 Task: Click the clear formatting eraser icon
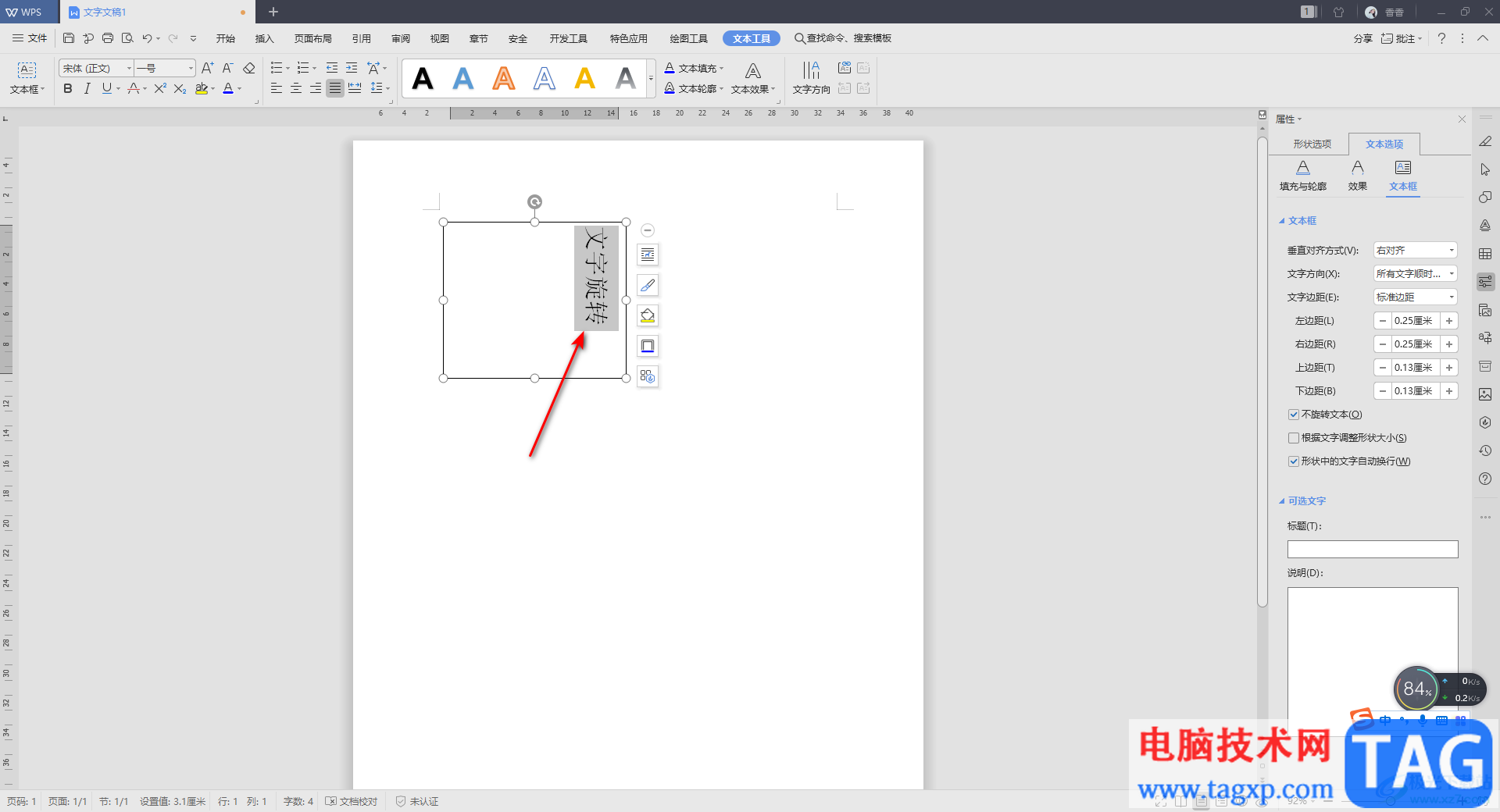click(x=249, y=69)
